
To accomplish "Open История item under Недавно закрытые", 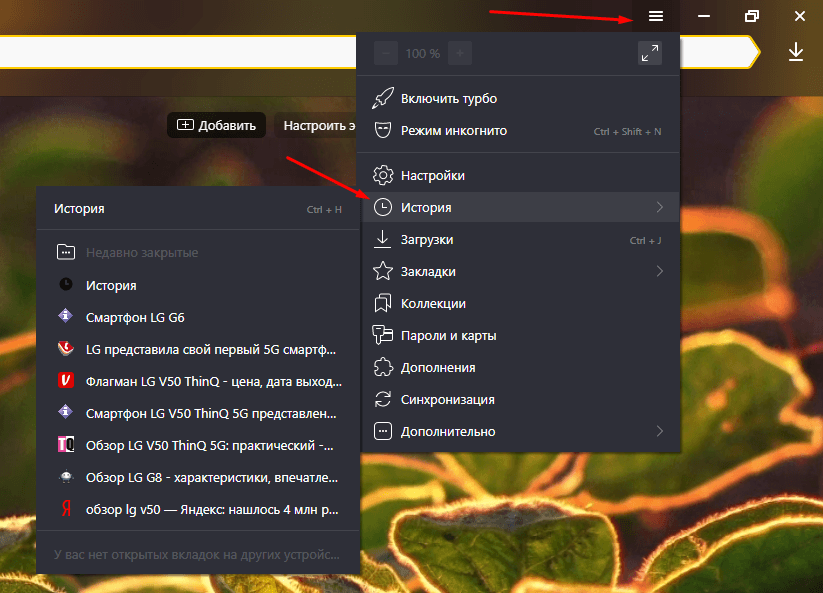I will coord(198,285).
